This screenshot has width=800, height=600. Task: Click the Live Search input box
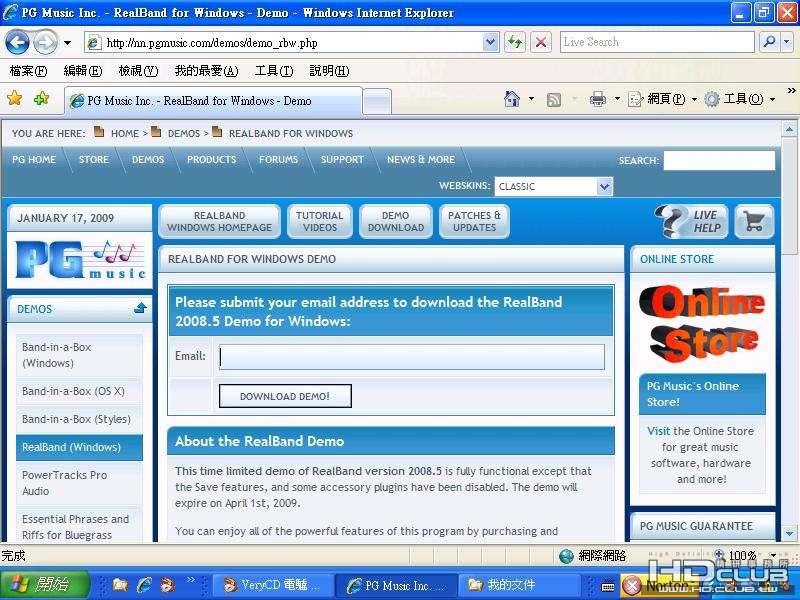coord(657,42)
